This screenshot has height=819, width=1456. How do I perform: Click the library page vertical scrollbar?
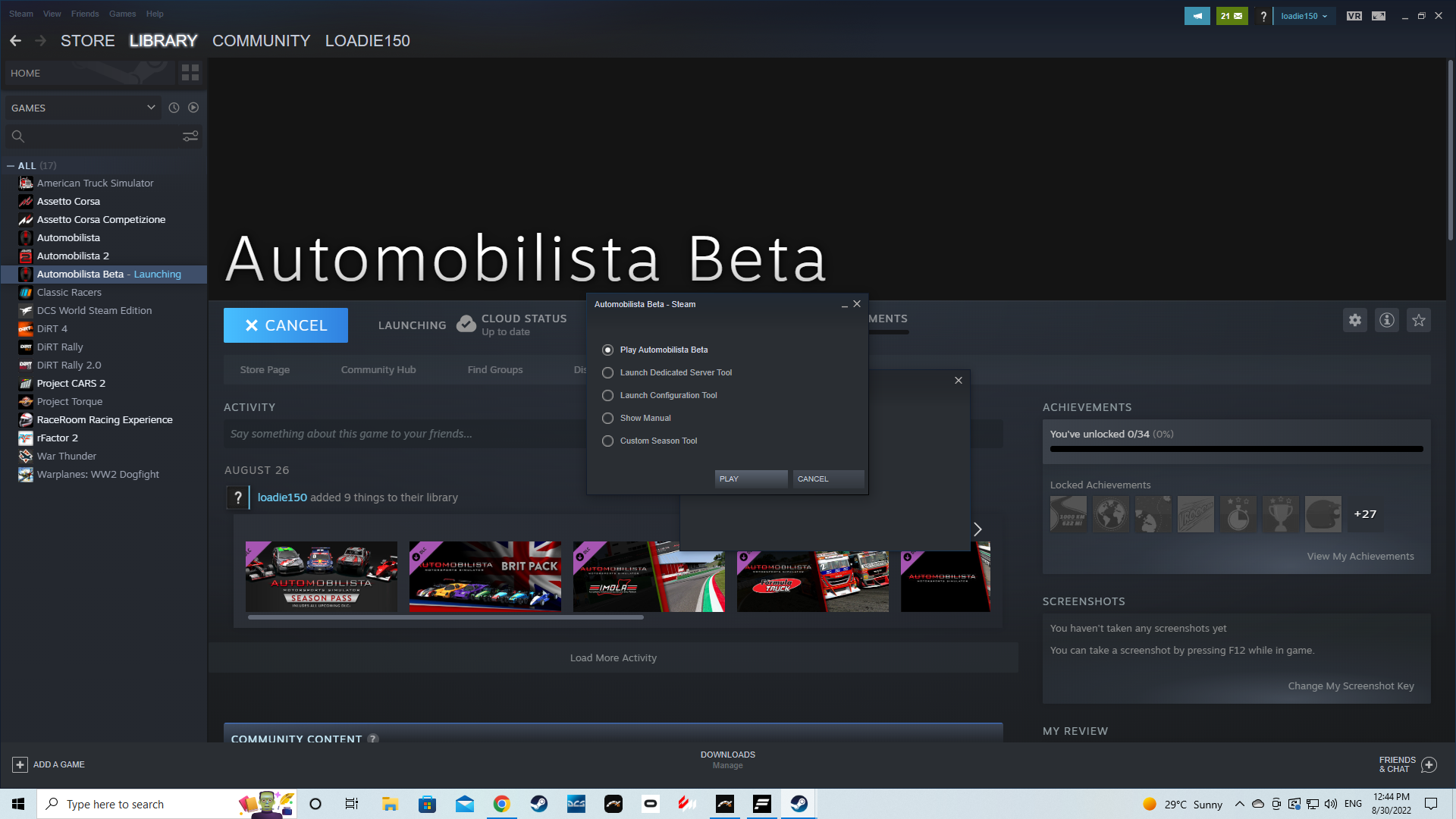(1451, 152)
